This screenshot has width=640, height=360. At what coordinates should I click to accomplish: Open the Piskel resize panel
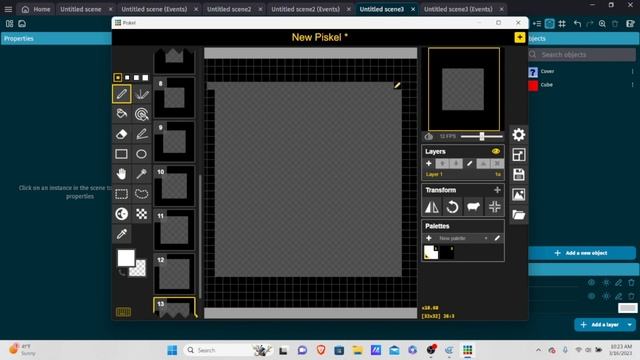519,155
